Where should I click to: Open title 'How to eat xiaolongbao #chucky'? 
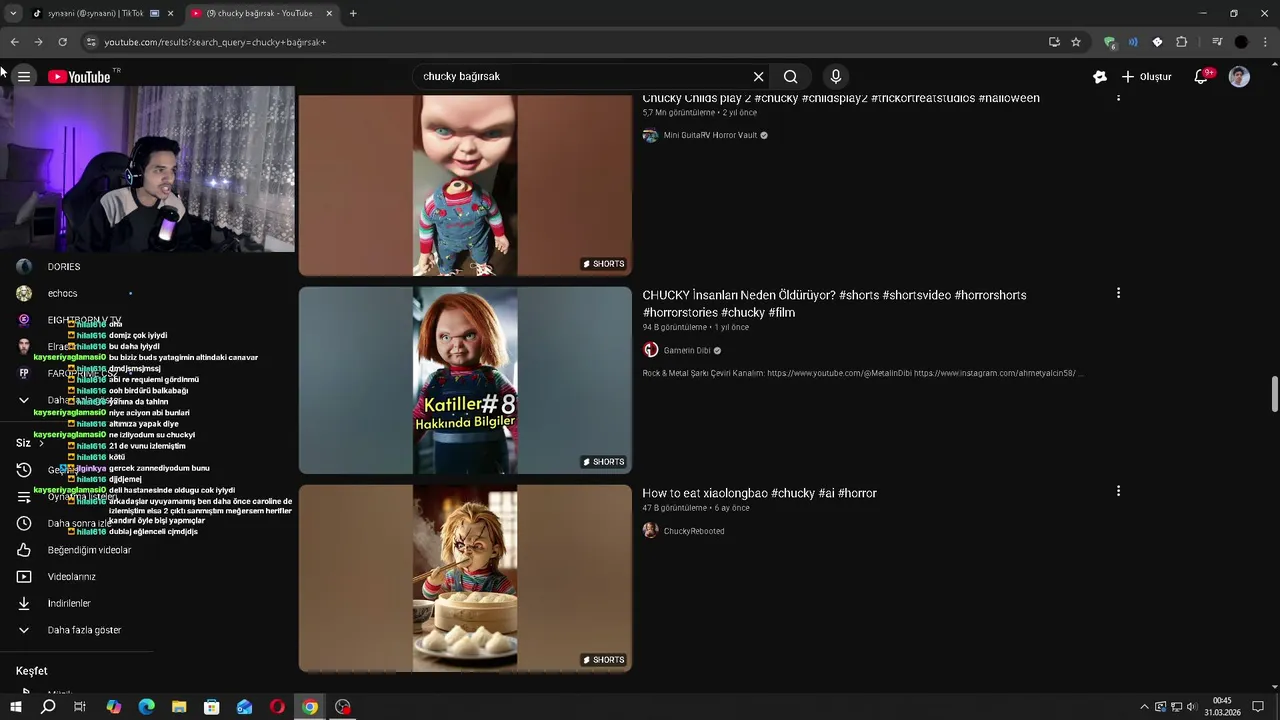759,493
